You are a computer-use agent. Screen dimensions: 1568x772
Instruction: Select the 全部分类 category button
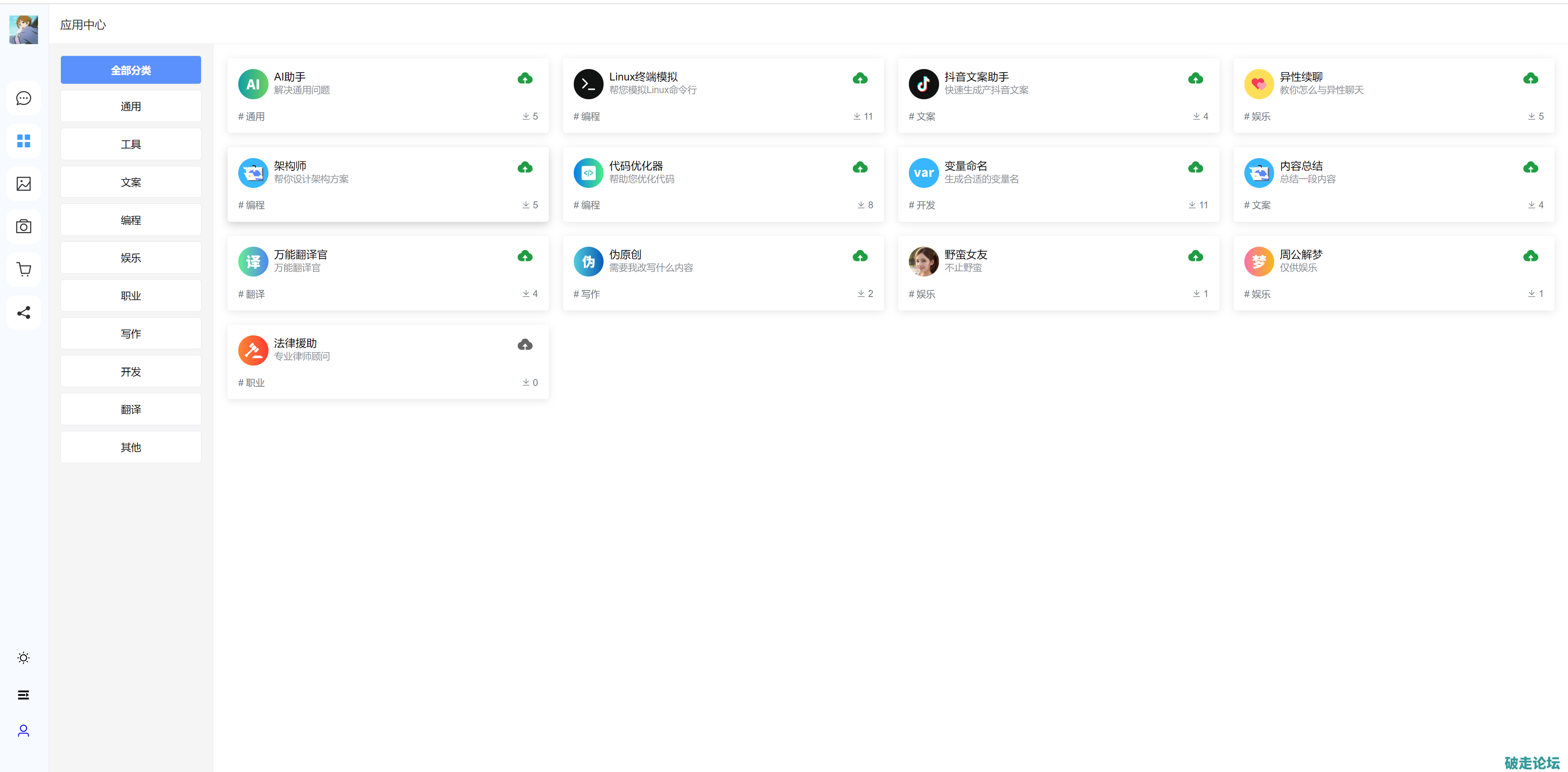(131, 70)
